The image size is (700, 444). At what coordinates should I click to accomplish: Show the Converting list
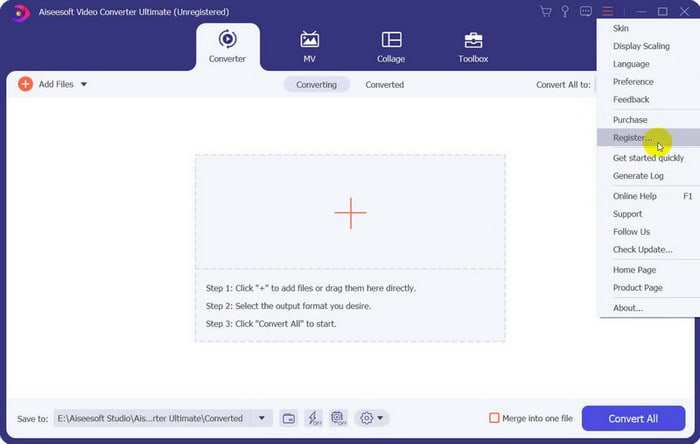coord(317,84)
